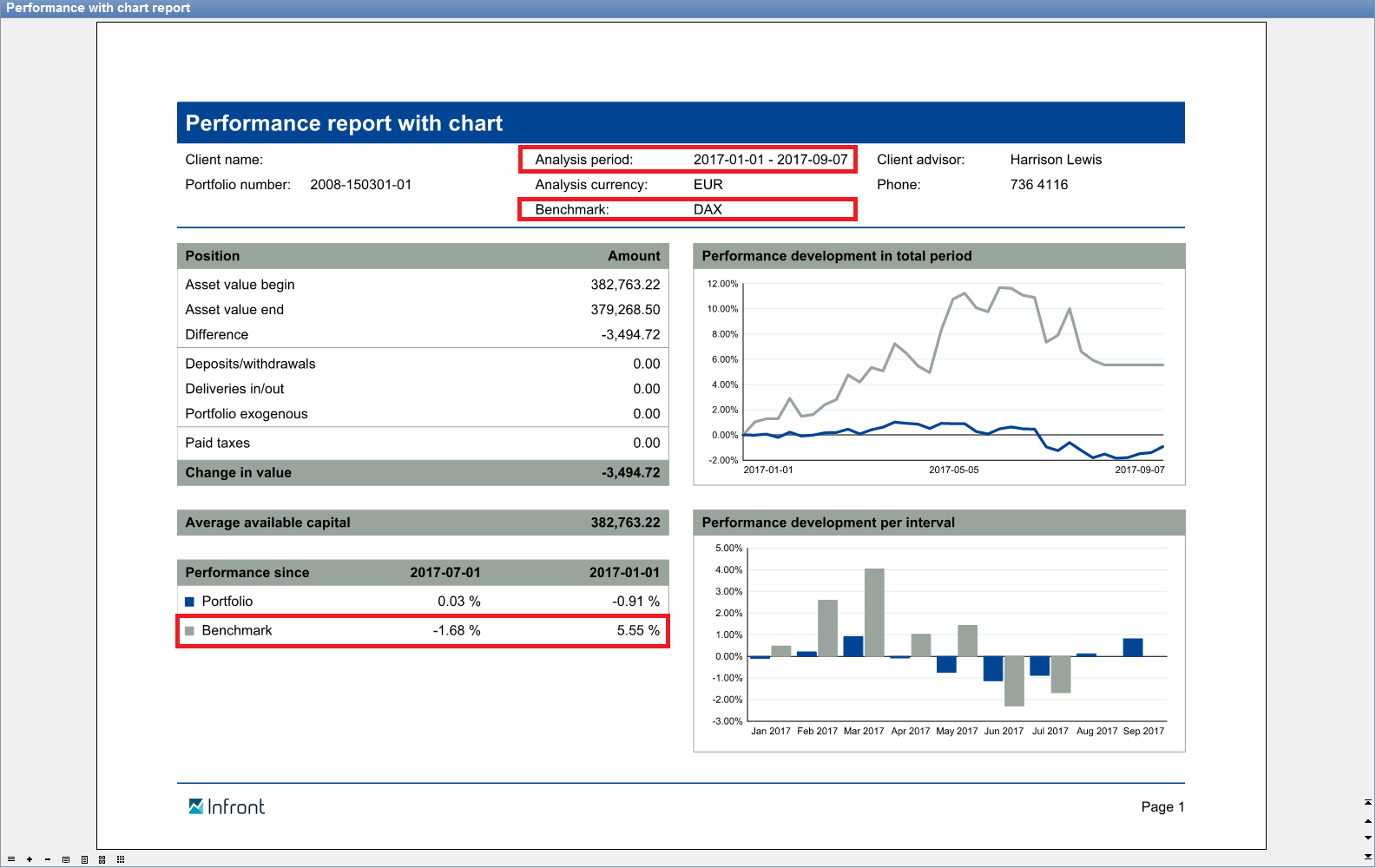This screenshot has width=1376, height=868.
Task: Click the 'Performance report with chart' heading
Action: point(344,123)
